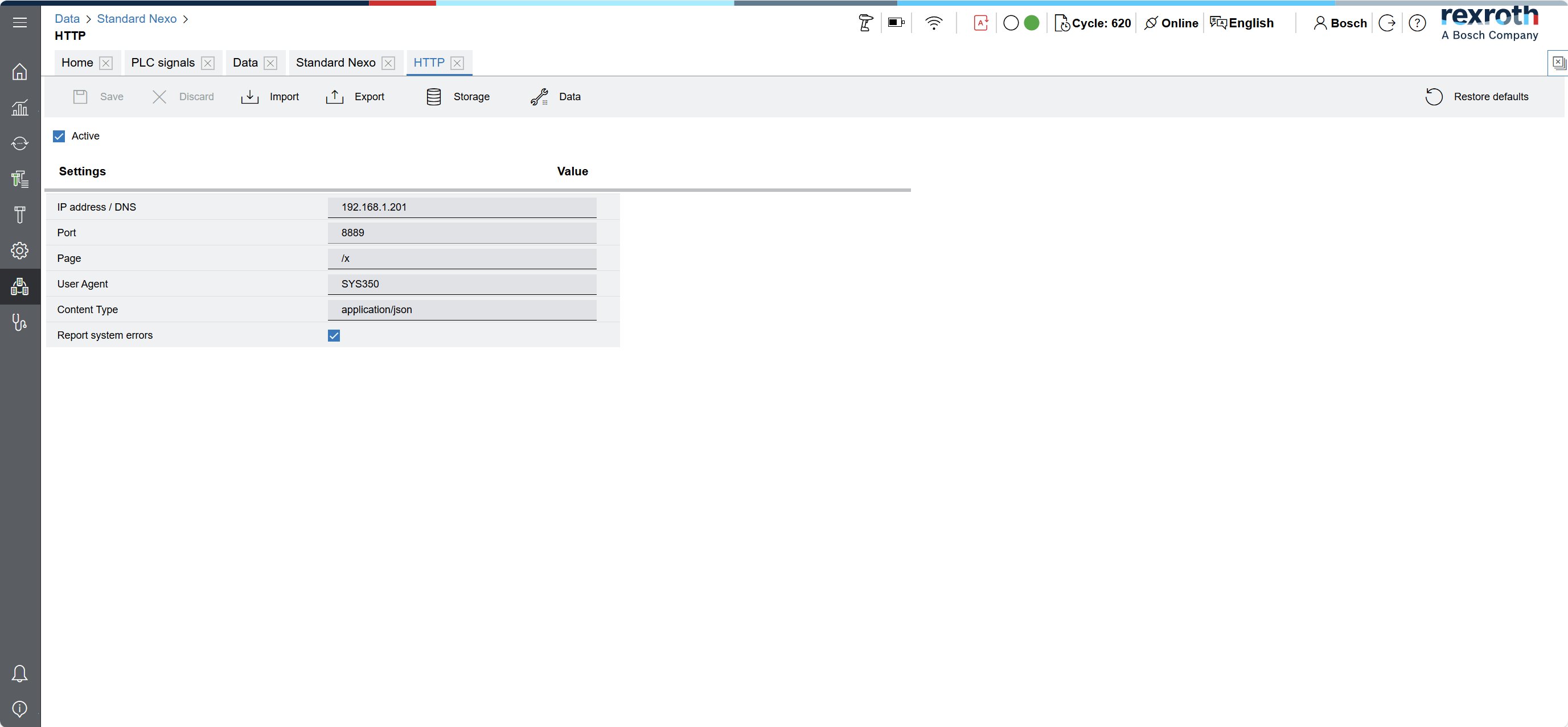Open Data wrench toolbar button
This screenshot has width=1568, height=727.
tap(555, 97)
